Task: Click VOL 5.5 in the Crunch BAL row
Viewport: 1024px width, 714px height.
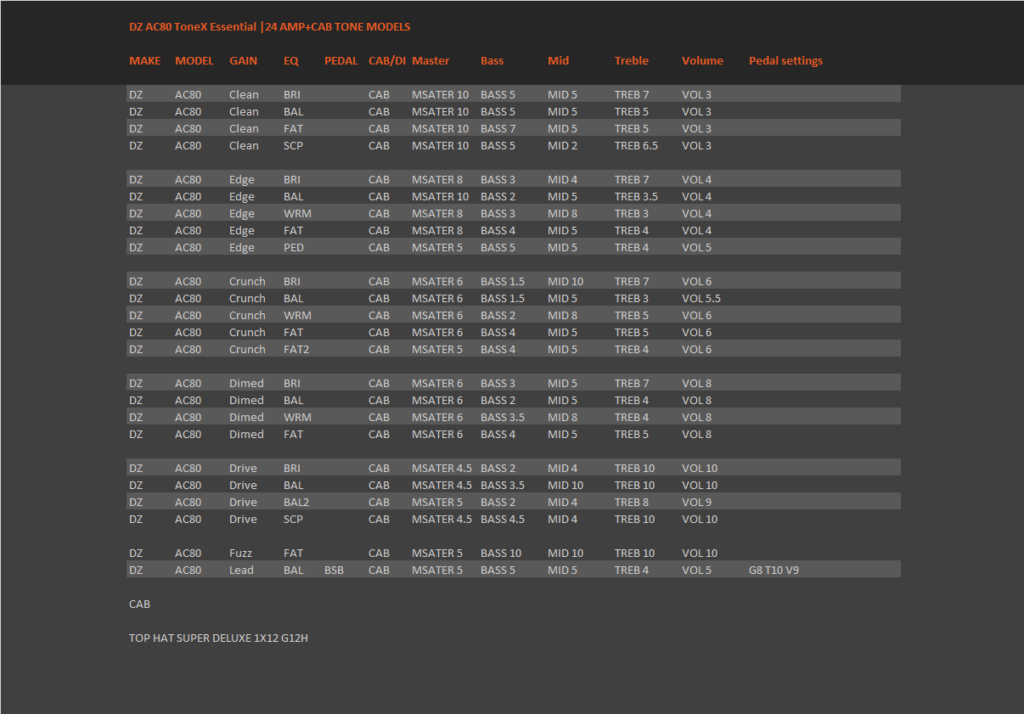Action: [x=701, y=299]
